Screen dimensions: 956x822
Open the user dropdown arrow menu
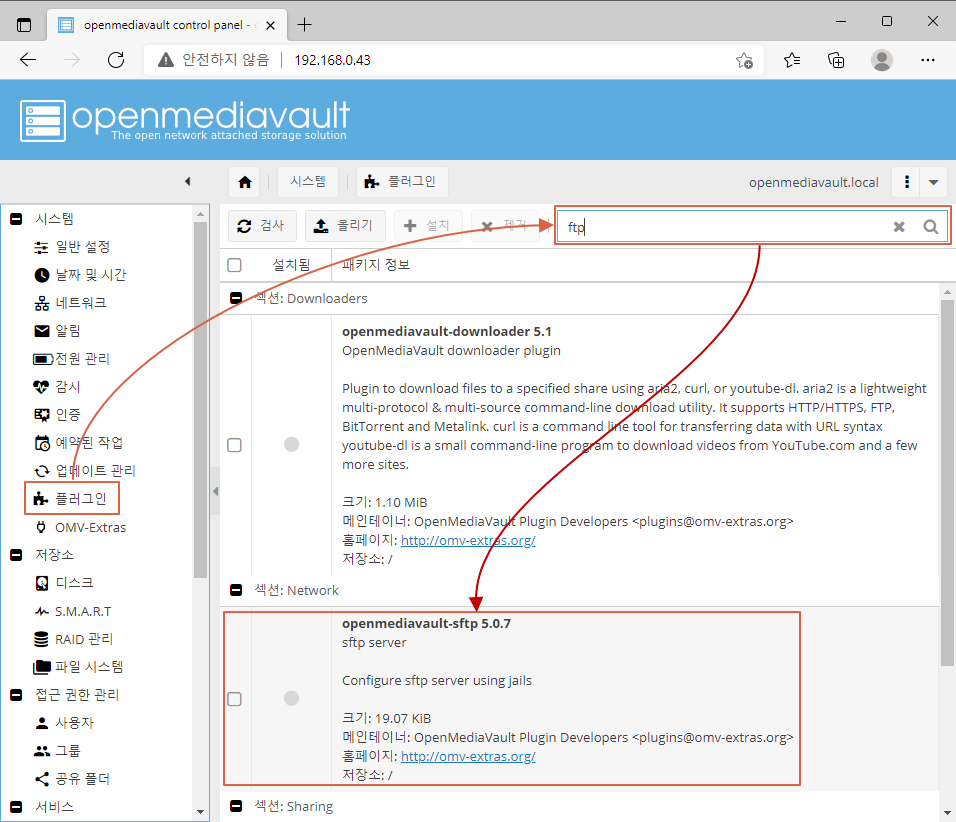tap(933, 182)
